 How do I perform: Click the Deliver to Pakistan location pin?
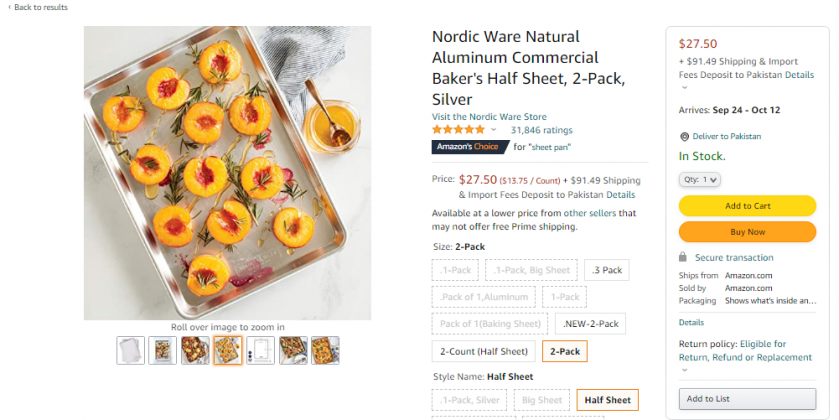(x=684, y=136)
